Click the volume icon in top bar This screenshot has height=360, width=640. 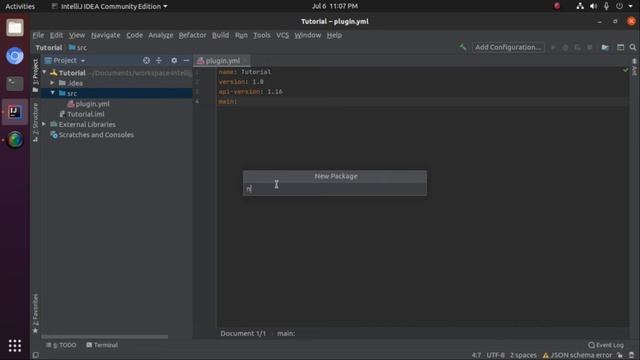tap(593, 6)
